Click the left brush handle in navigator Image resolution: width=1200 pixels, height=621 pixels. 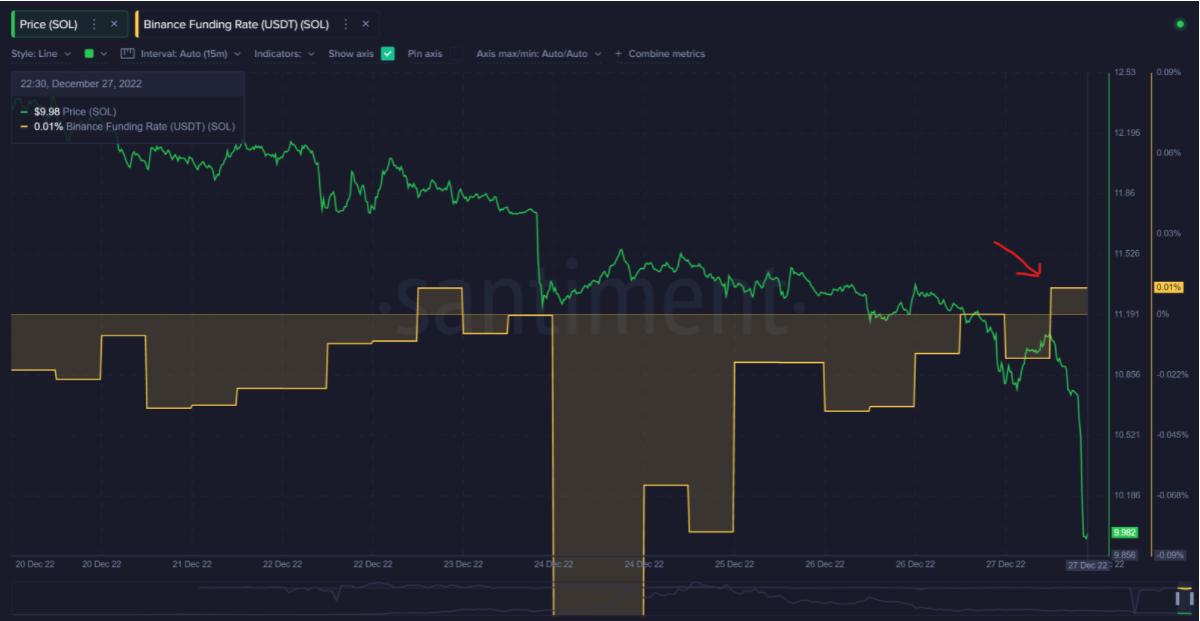(1177, 596)
